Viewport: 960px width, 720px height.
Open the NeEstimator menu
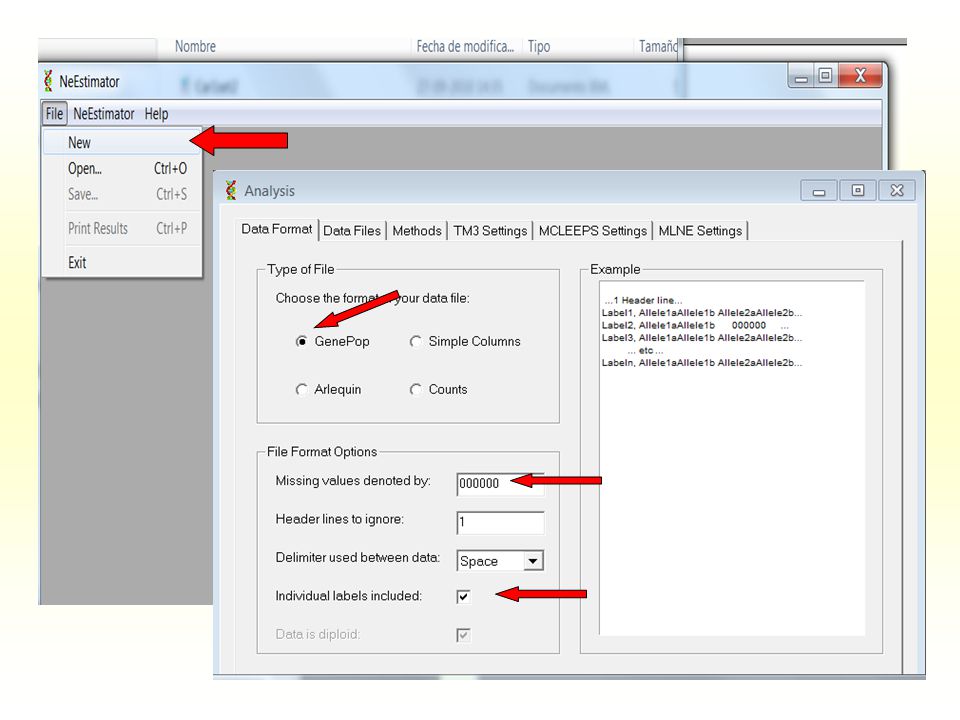pyautogui.click(x=103, y=114)
